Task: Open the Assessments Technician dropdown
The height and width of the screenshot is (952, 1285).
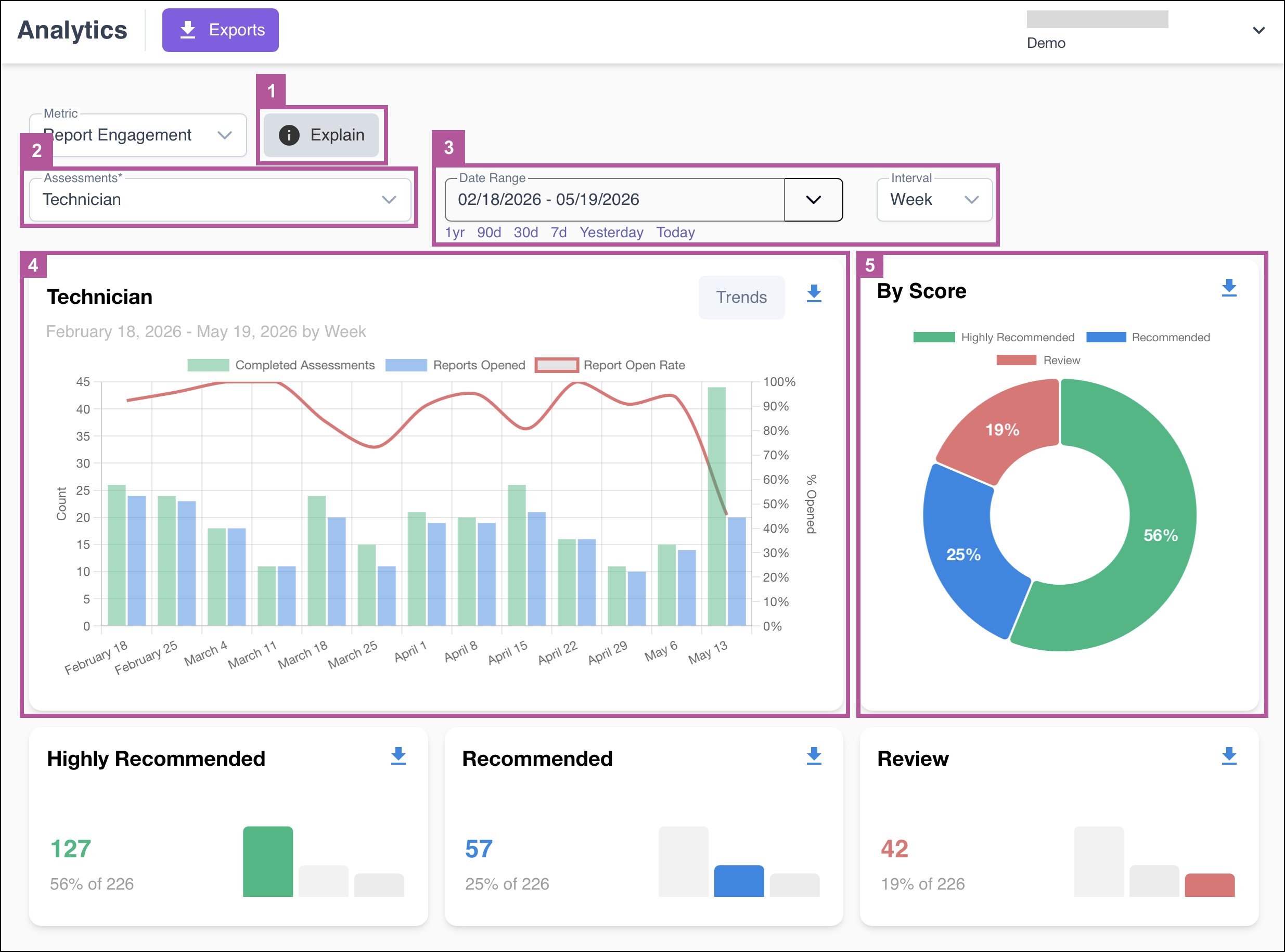Action: [220, 199]
